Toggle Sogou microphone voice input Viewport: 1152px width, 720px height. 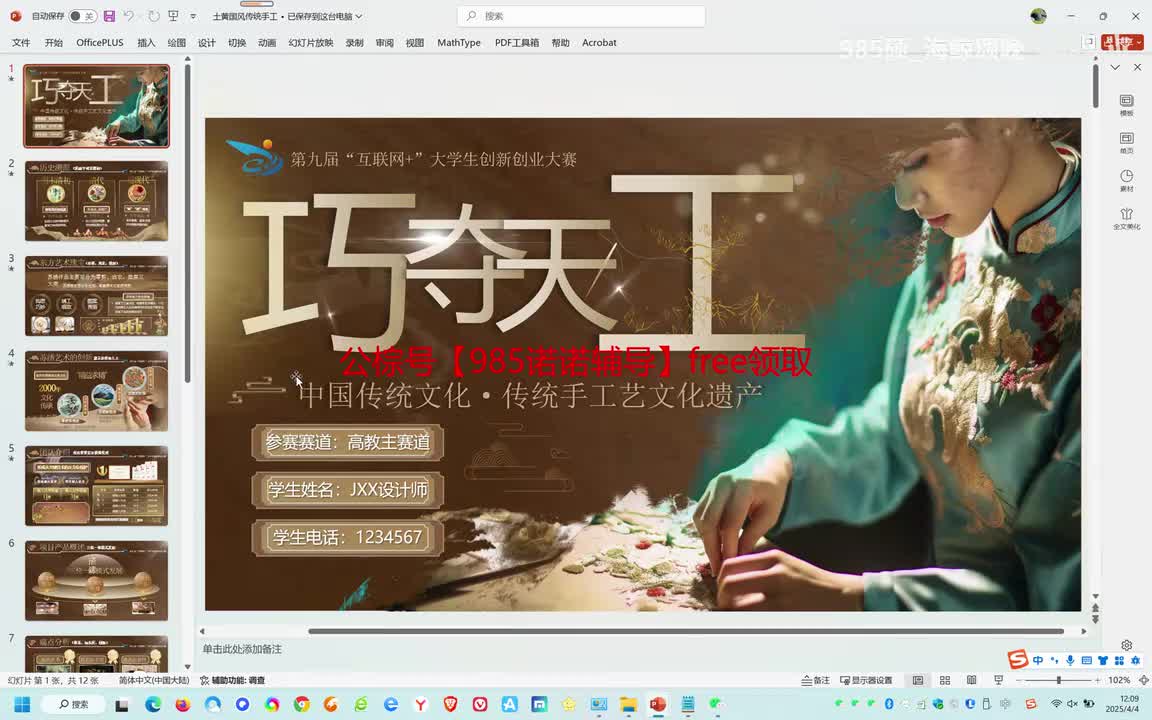click(x=1070, y=660)
